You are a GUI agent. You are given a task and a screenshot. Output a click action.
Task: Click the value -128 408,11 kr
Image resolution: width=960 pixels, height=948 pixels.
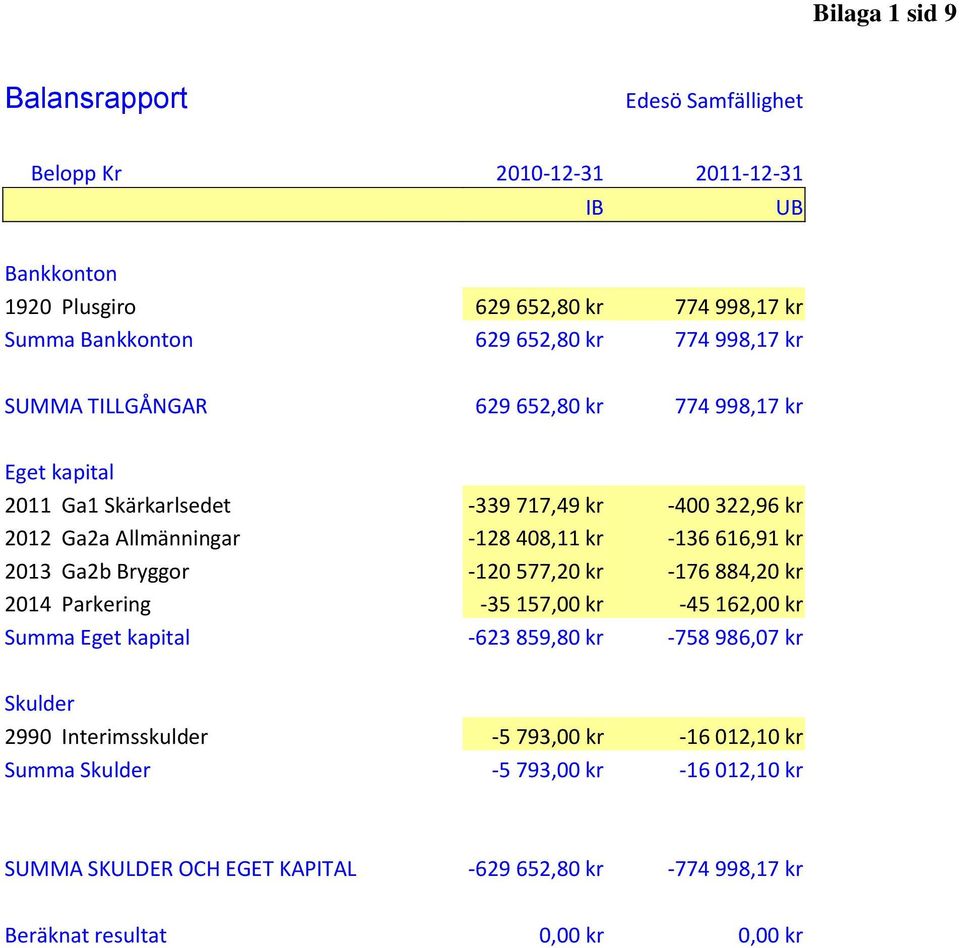536,539
